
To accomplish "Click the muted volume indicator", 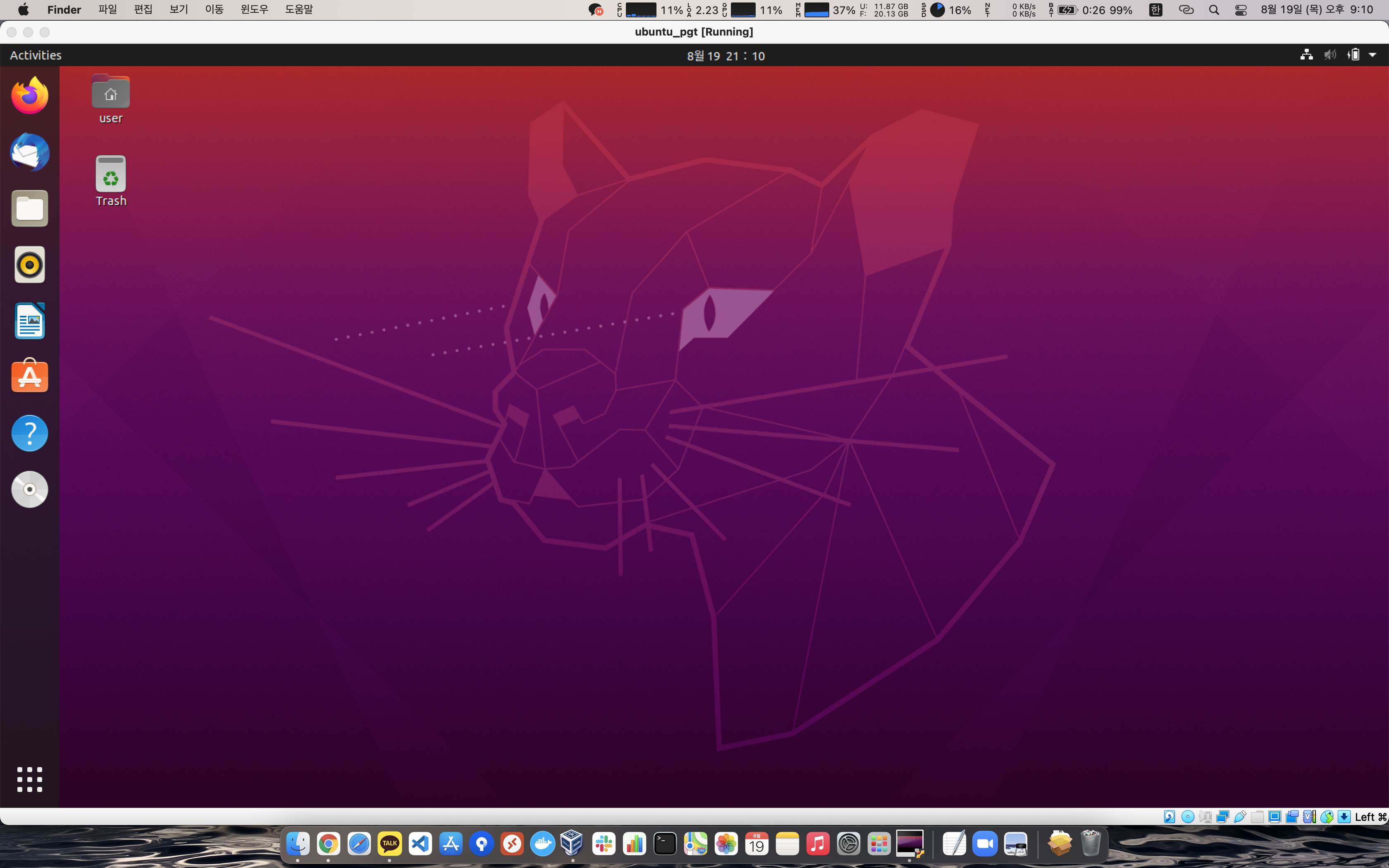I will (x=1330, y=55).
